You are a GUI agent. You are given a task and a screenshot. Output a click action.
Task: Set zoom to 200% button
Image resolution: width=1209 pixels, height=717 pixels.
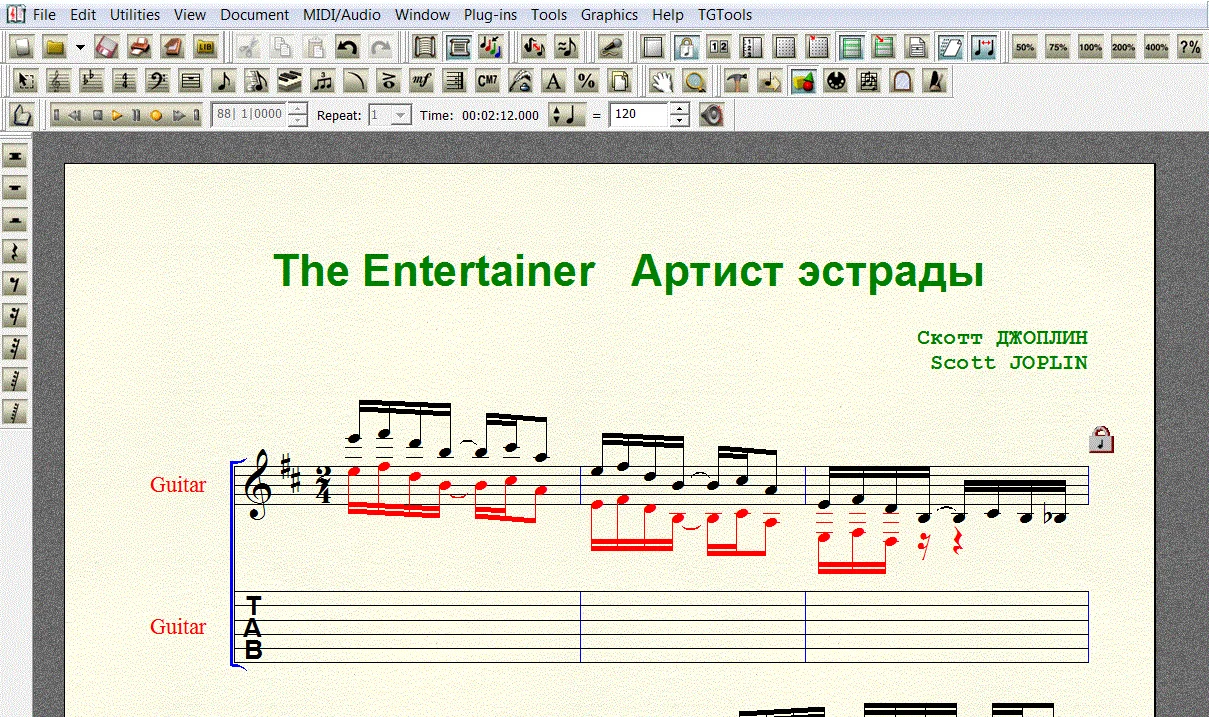click(1123, 47)
